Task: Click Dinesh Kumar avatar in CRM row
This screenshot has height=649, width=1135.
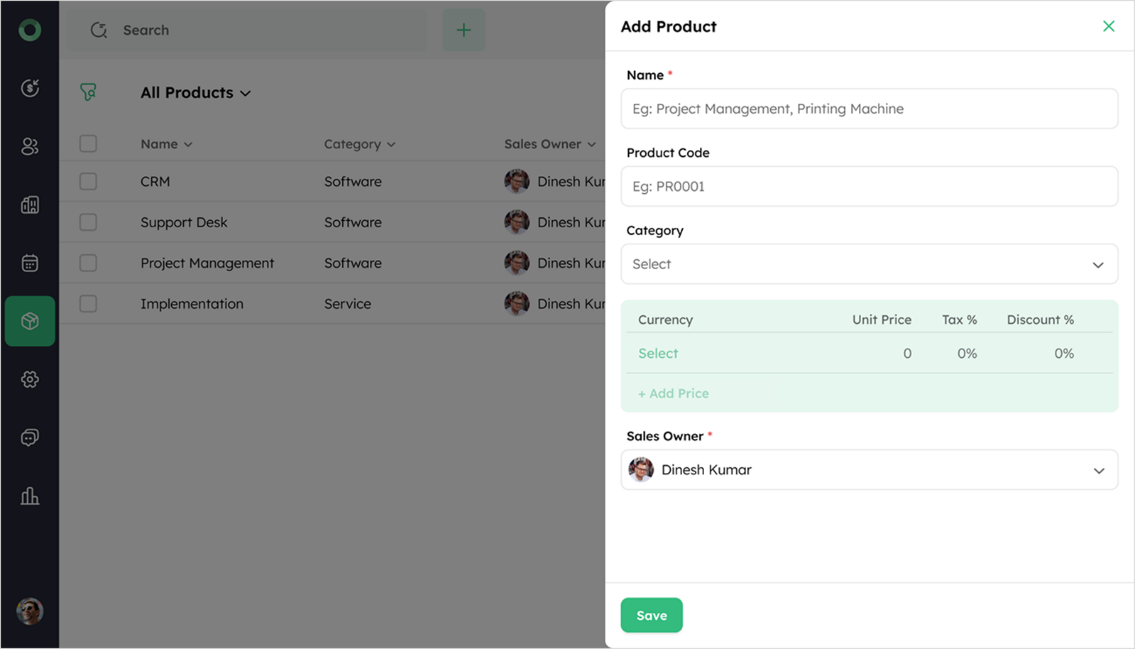Action: 517,181
